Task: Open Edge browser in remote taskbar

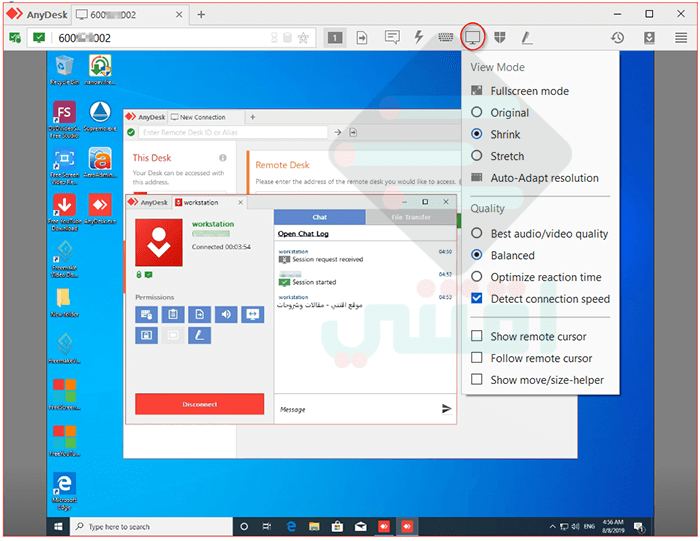Action: tap(291, 527)
